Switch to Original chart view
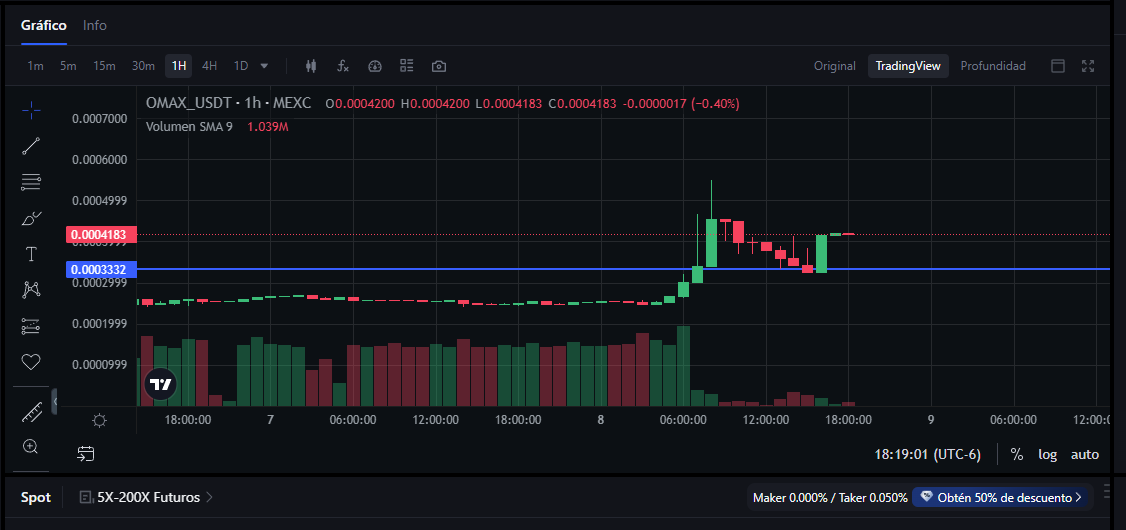The image size is (1126, 530). pyautogui.click(x=834, y=66)
